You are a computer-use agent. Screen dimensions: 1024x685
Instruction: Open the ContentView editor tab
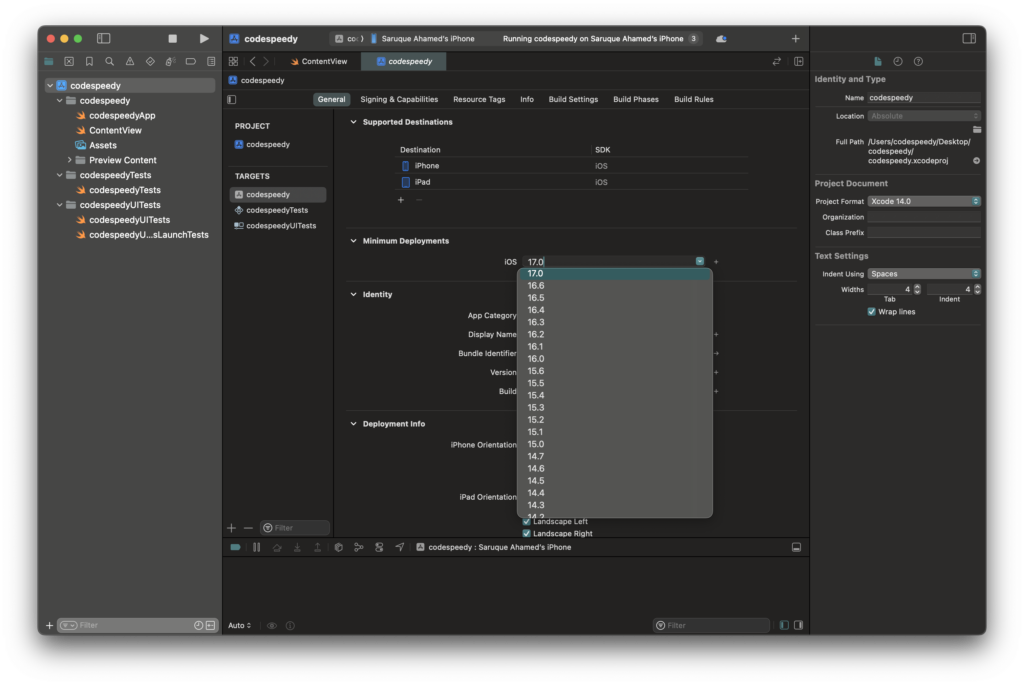coord(319,61)
